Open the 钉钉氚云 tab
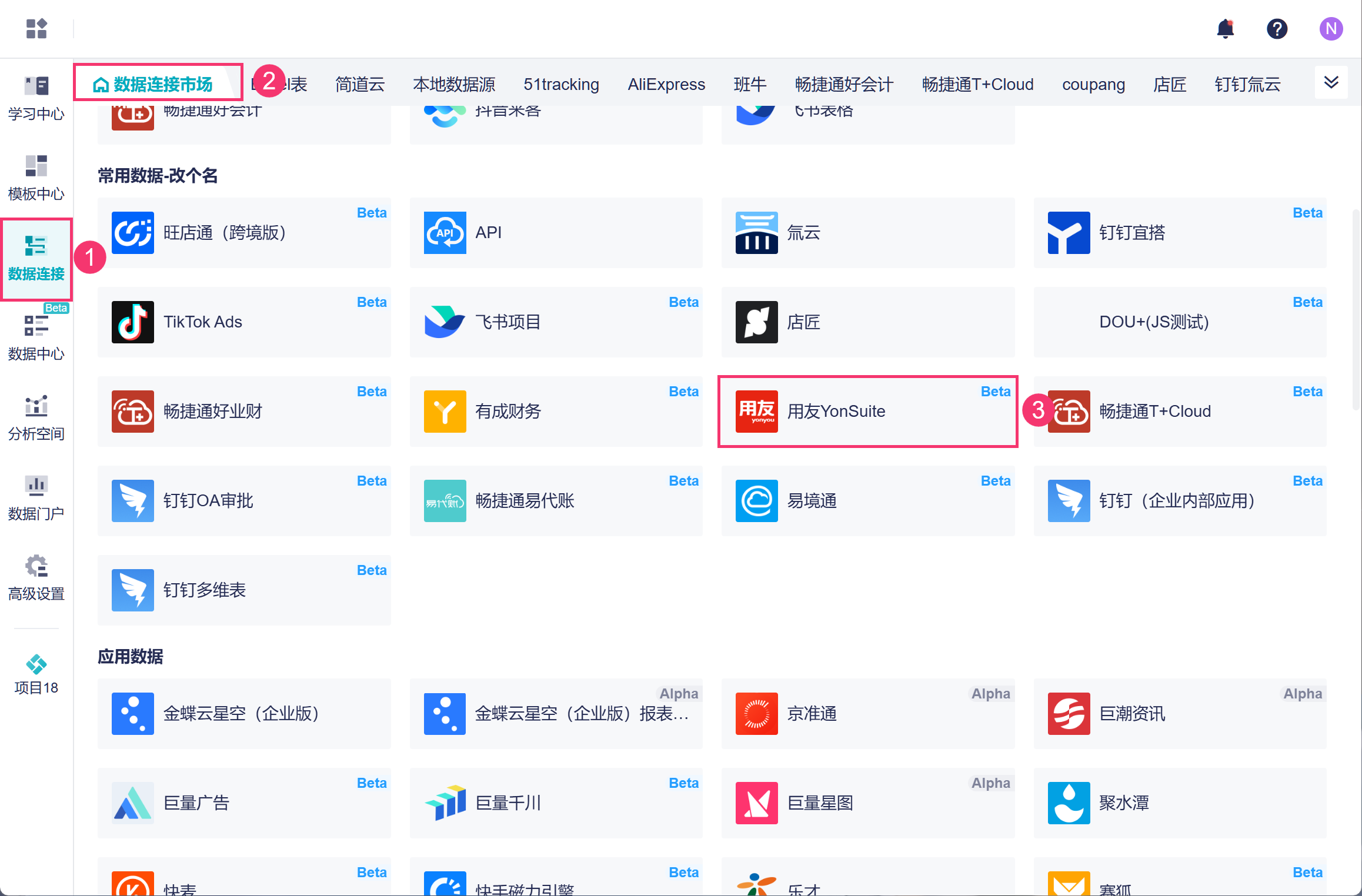Image resolution: width=1362 pixels, height=896 pixels. point(1248,84)
